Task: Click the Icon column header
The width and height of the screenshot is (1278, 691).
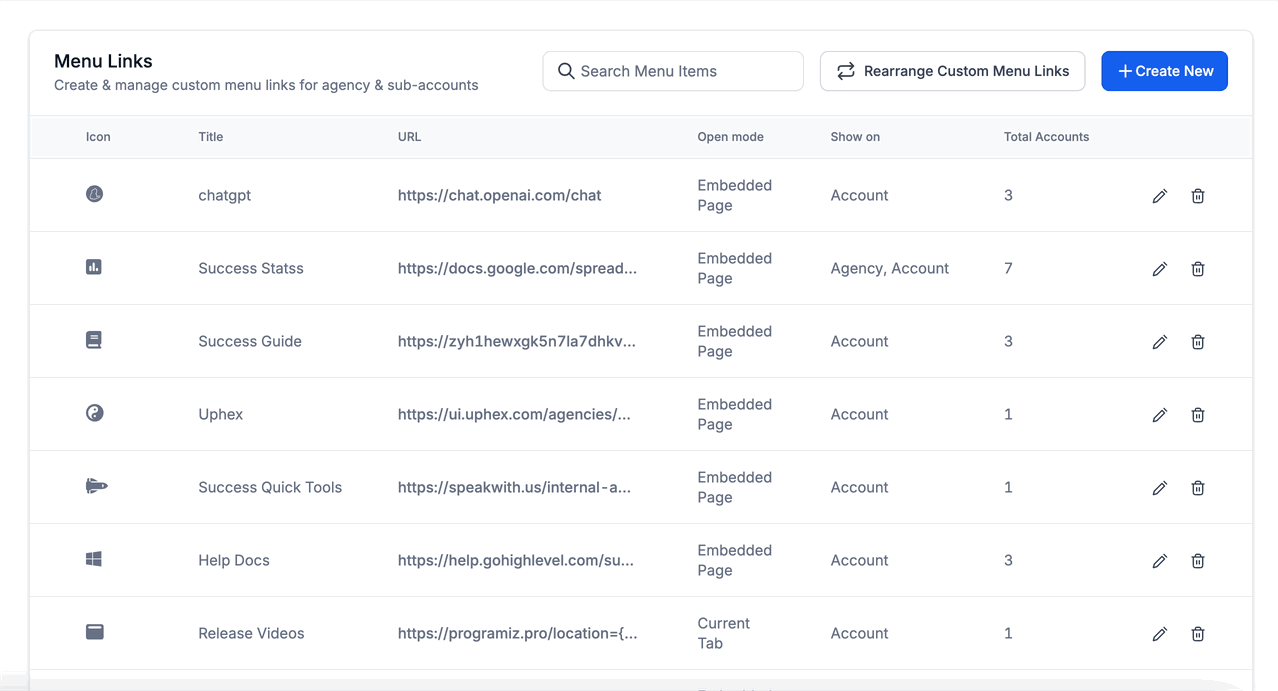Action: [x=98, y=137]
